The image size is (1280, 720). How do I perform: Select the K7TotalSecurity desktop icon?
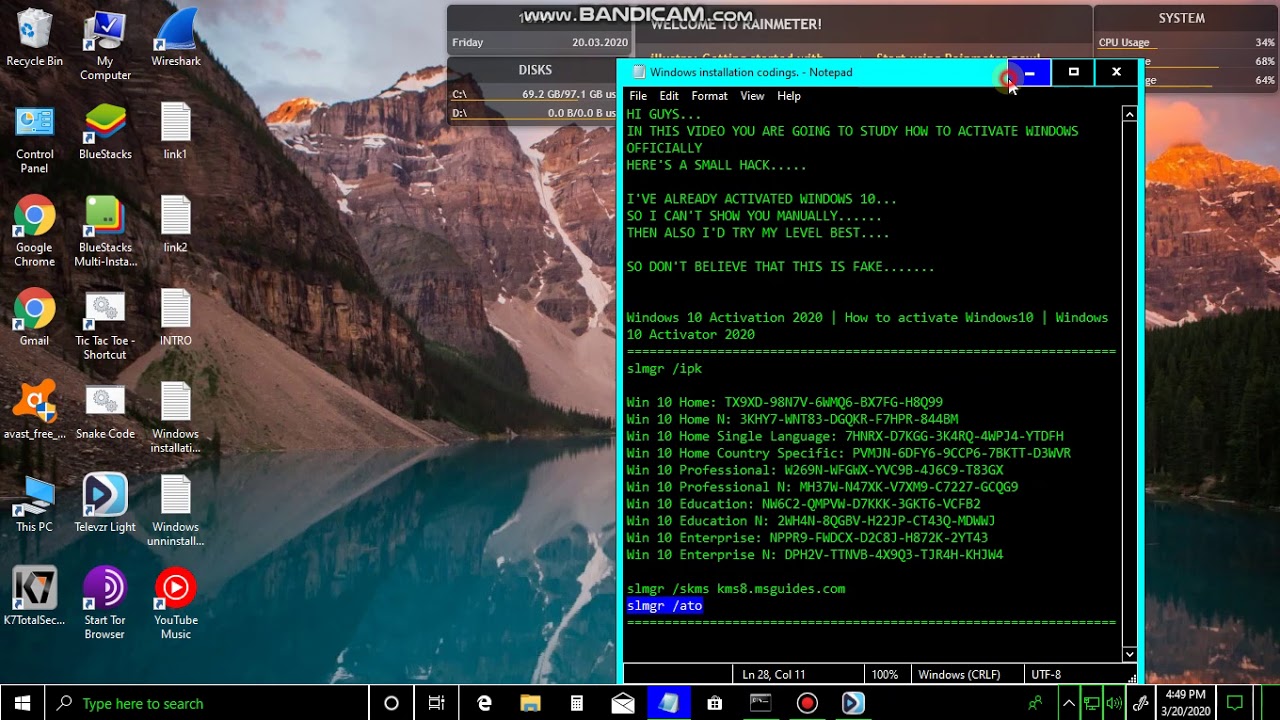tap(34, 597)
